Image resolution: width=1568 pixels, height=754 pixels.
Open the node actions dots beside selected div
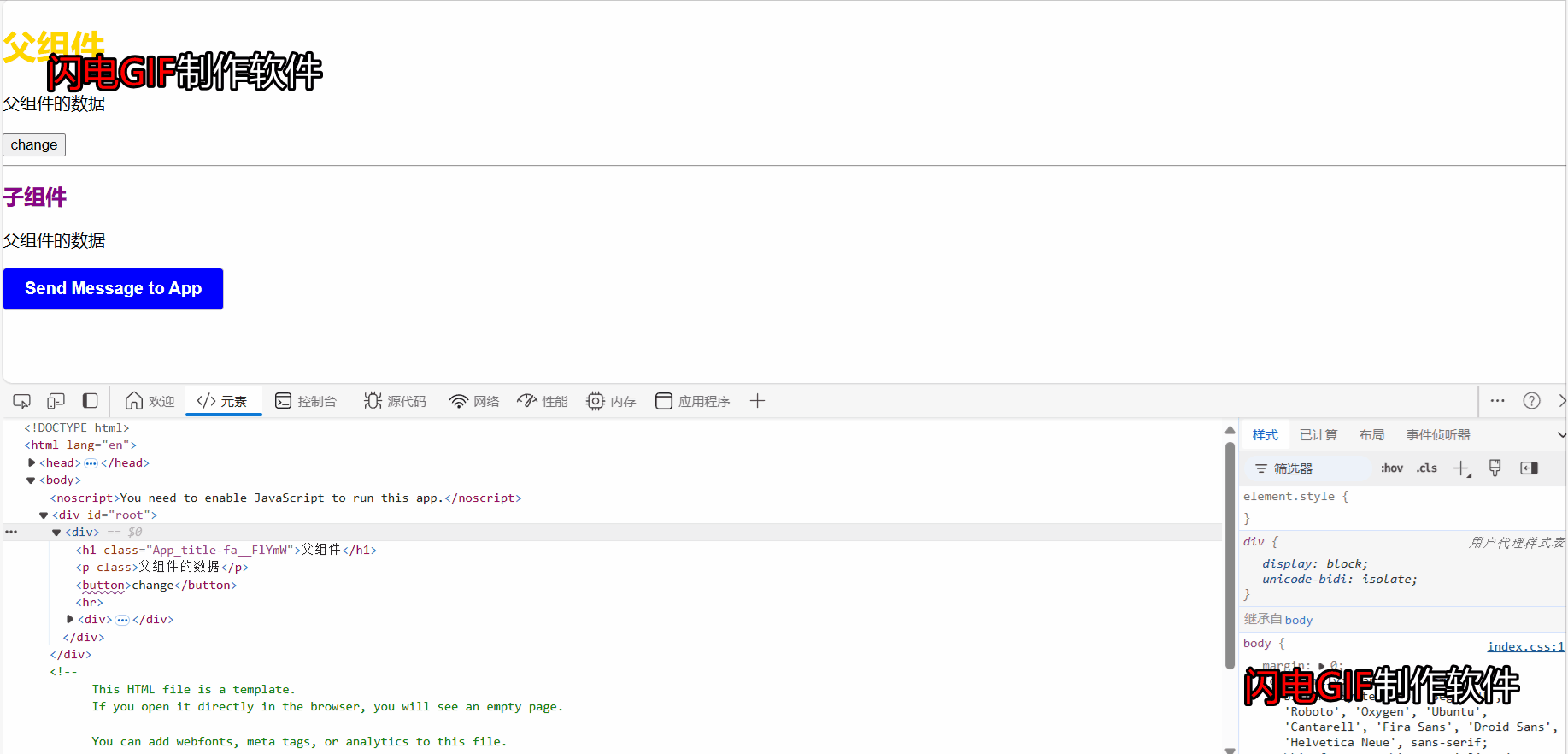point(11,532)
